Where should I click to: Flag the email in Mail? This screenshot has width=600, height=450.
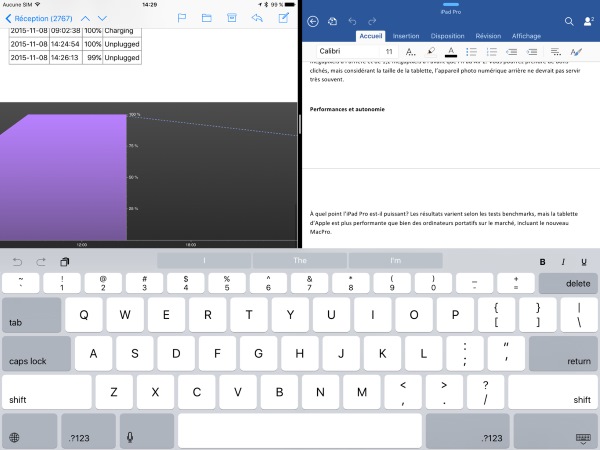(182, 18)
